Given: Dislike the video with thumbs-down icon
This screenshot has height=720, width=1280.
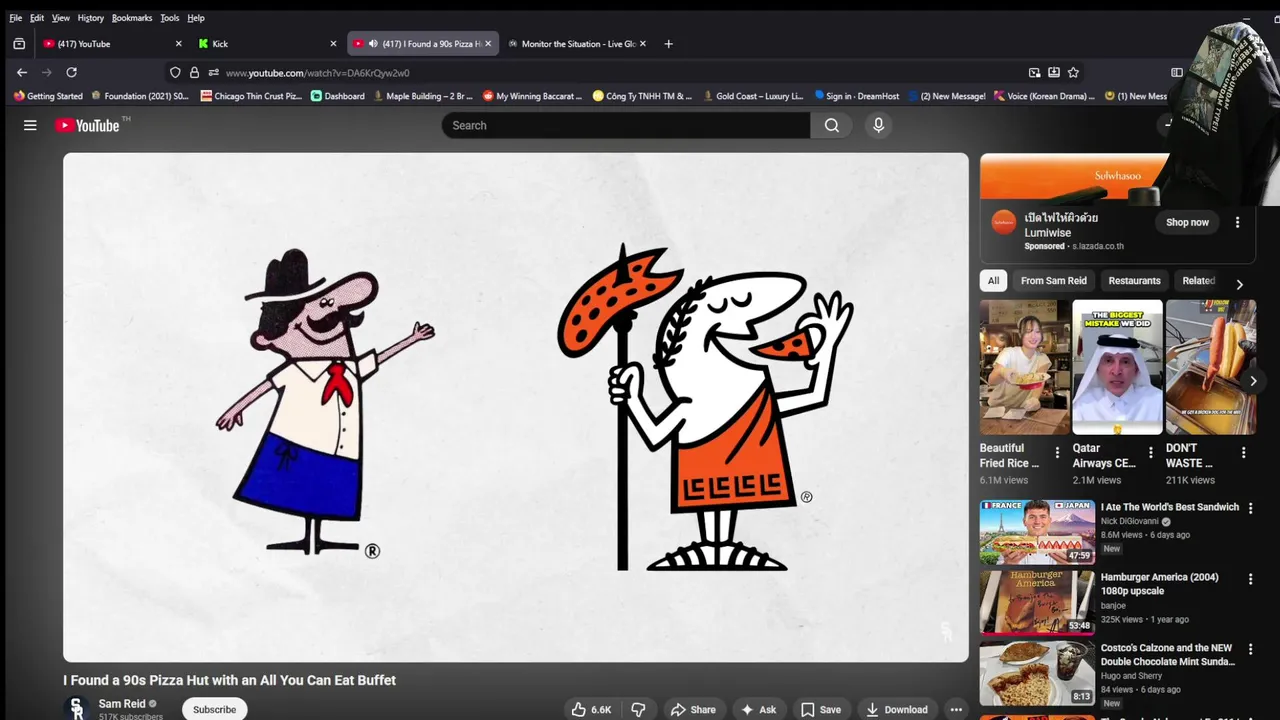Looking at the screenshot, I should click(638, 709).
